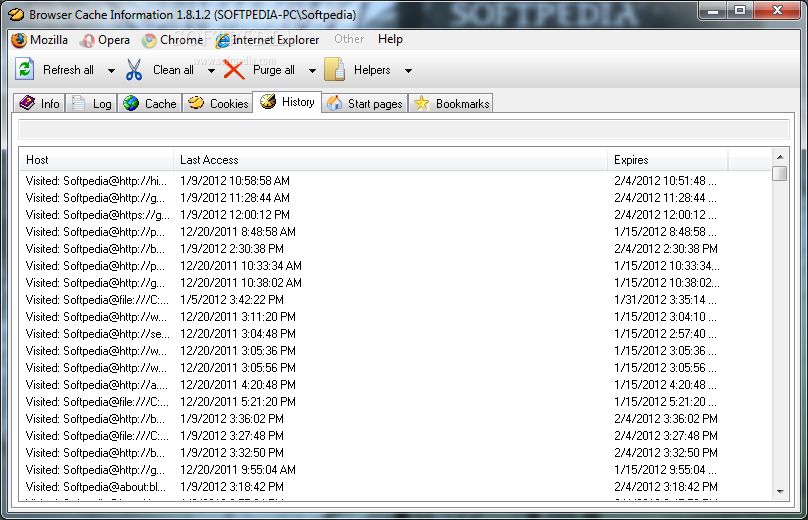Open the Opera menu
This screenshot has width=808, height=520.
pos(106,40)
